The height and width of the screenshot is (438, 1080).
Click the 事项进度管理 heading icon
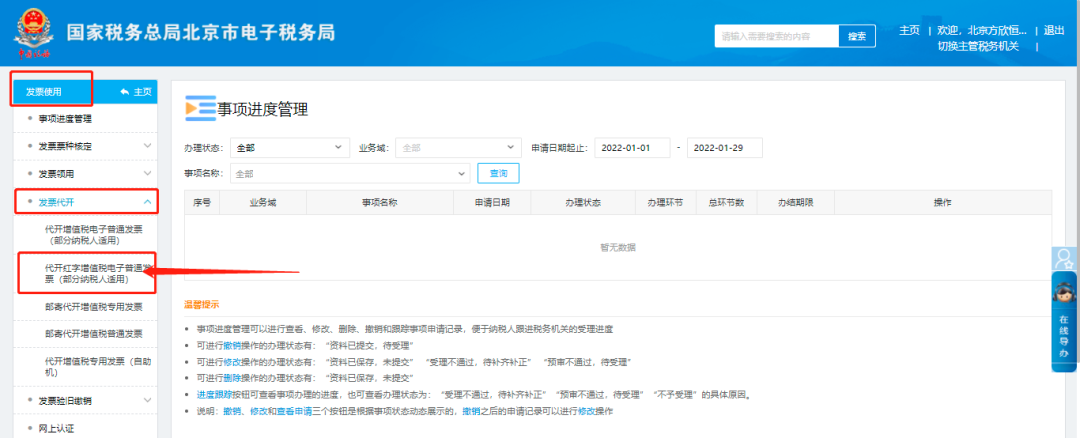[200, 108]
